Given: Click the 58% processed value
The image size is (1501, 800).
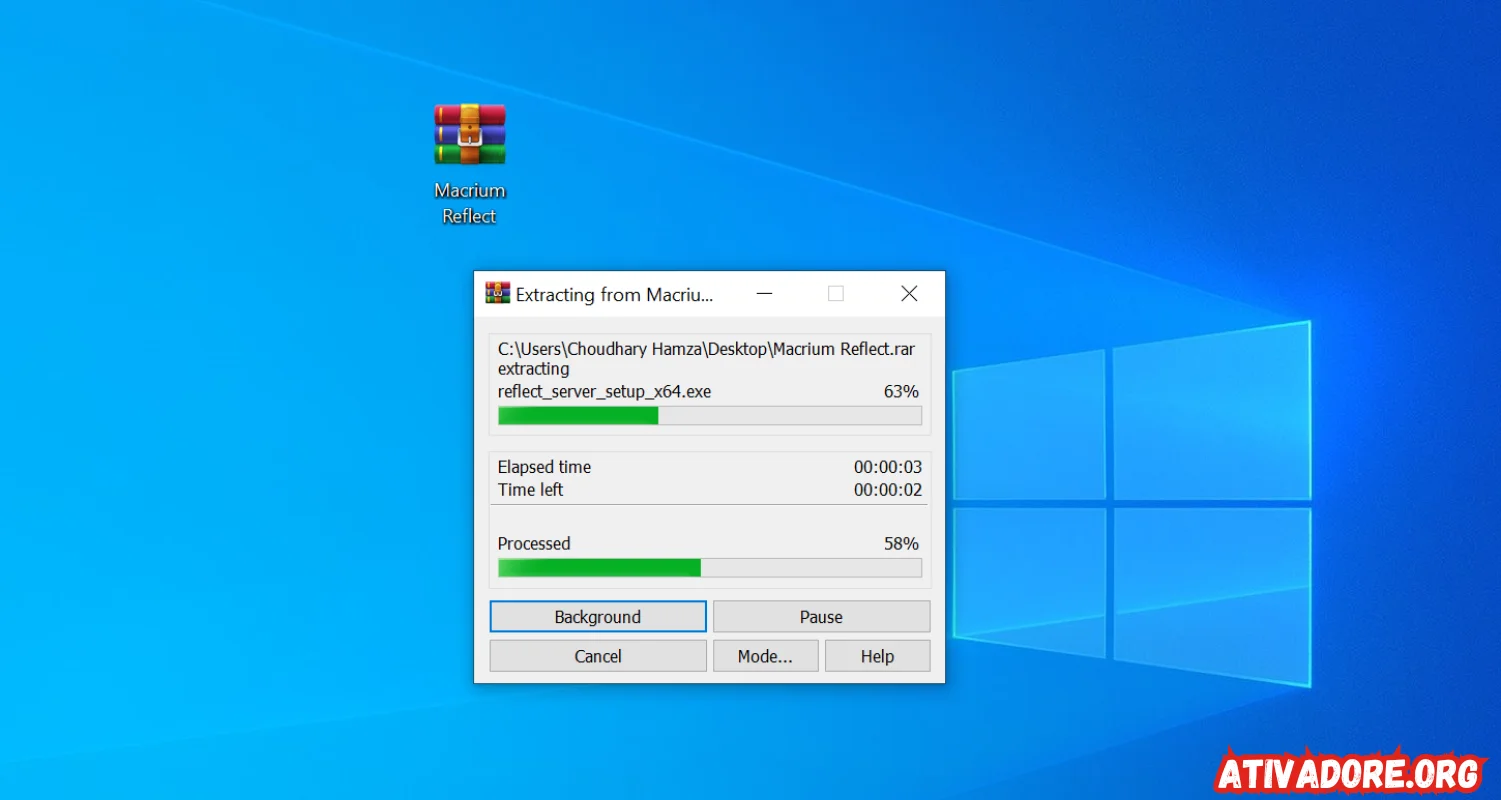Looking at the screenshot, I should point(901,544).
